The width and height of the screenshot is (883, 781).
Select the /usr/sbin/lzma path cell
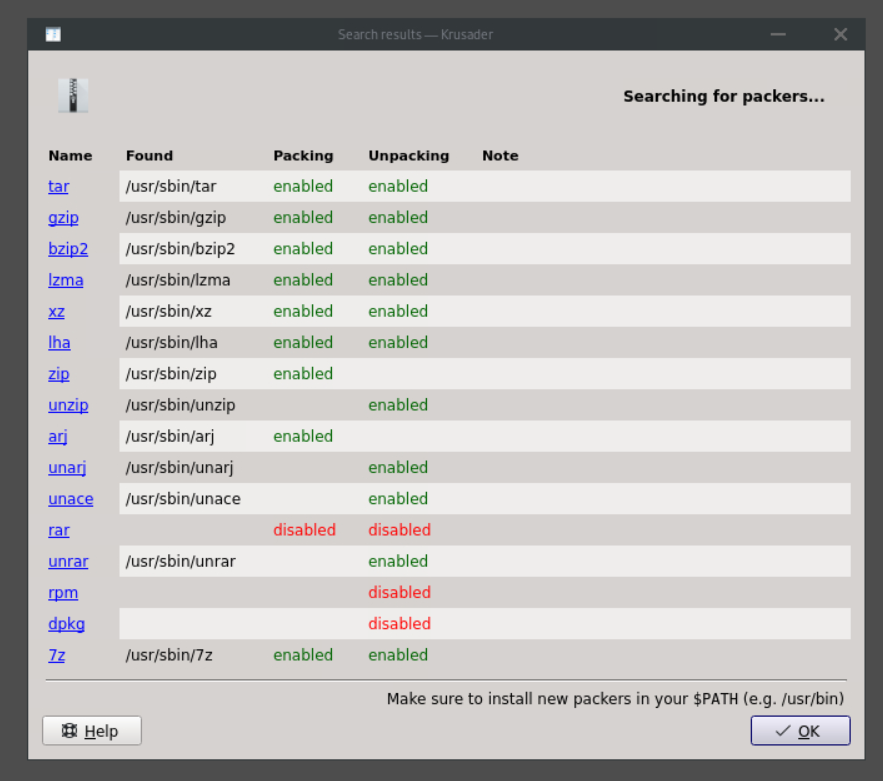(178, 280)
